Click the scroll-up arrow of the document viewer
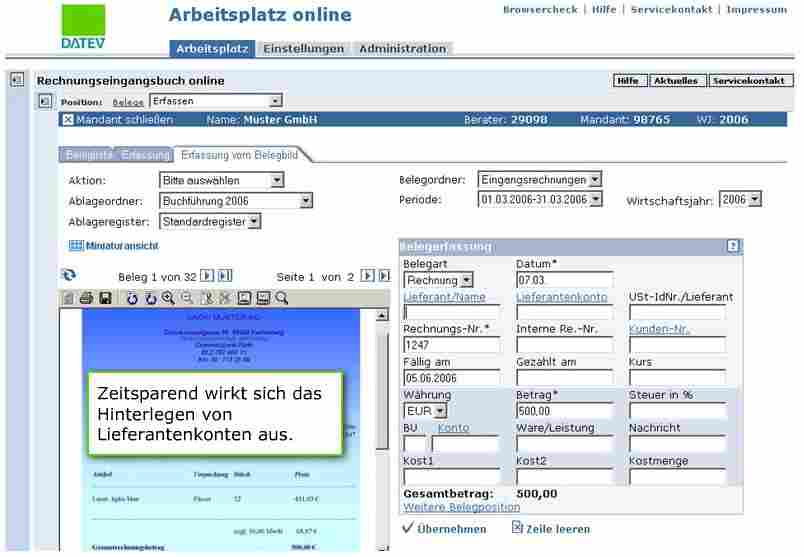 click(x=382, y=315)
